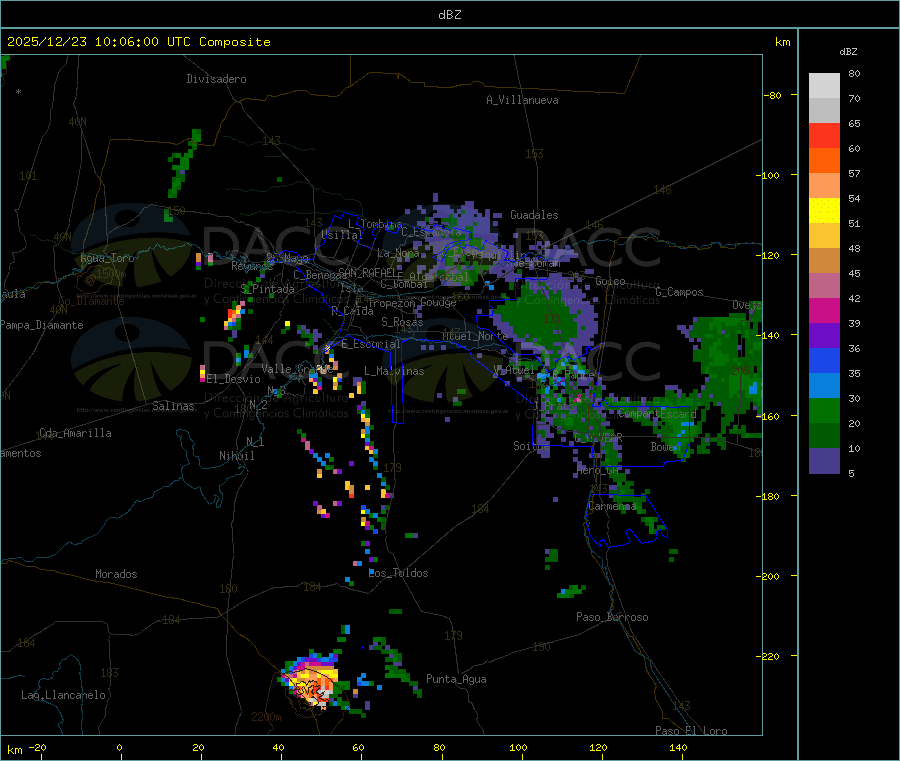Click the 'Lag.Llancanelo' map label

click(x=64, y=695)
